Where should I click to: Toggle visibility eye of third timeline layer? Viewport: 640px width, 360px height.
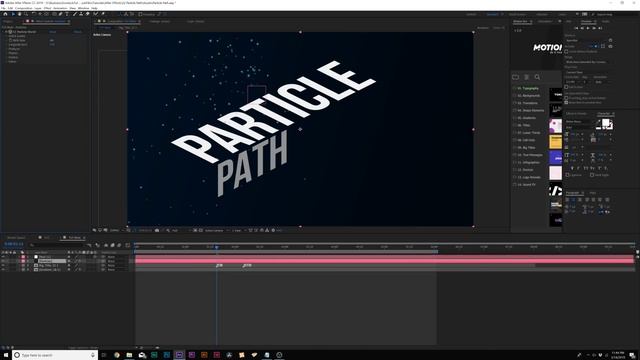(3, 265)
